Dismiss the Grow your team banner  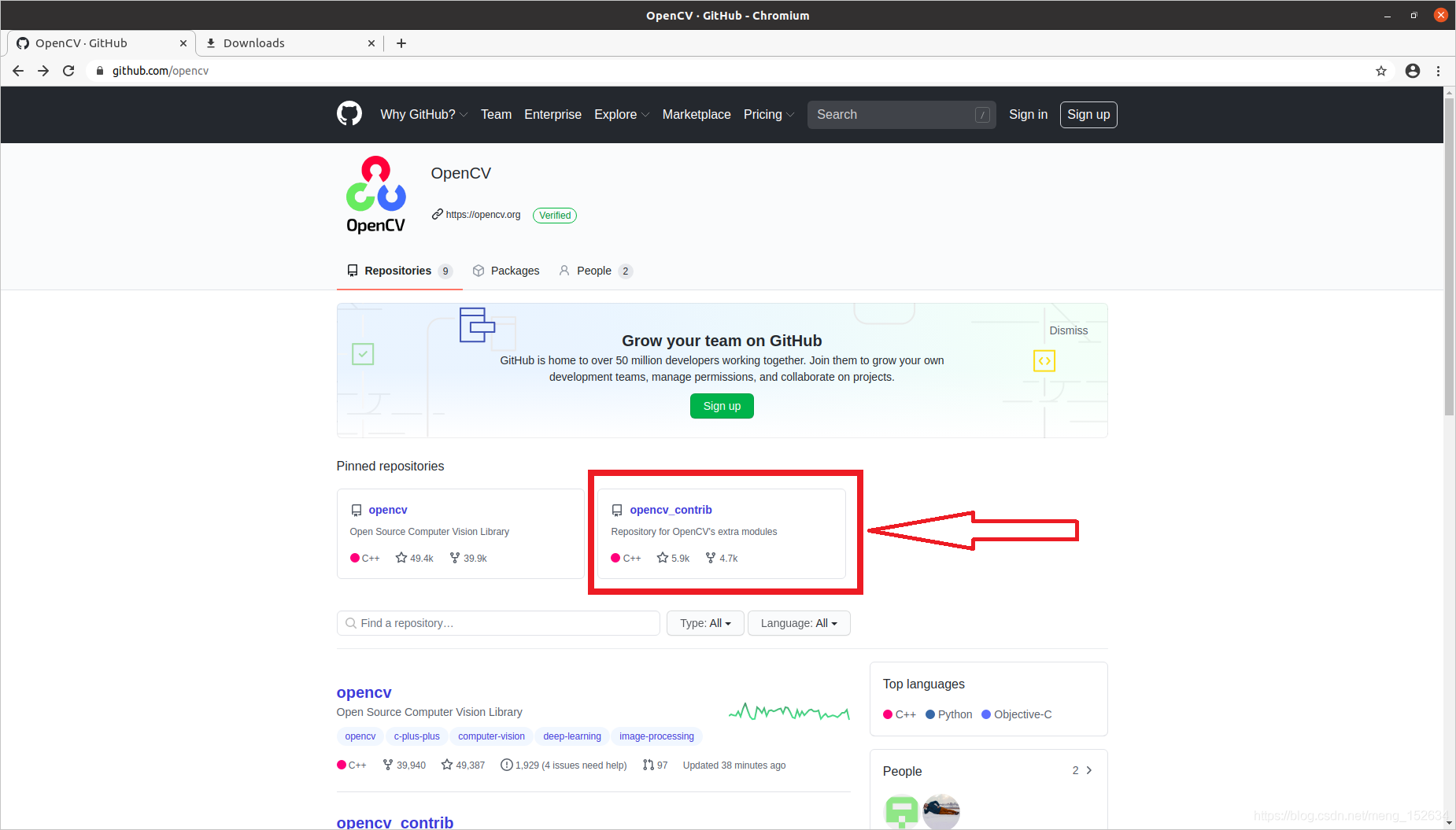point(1068,330)
